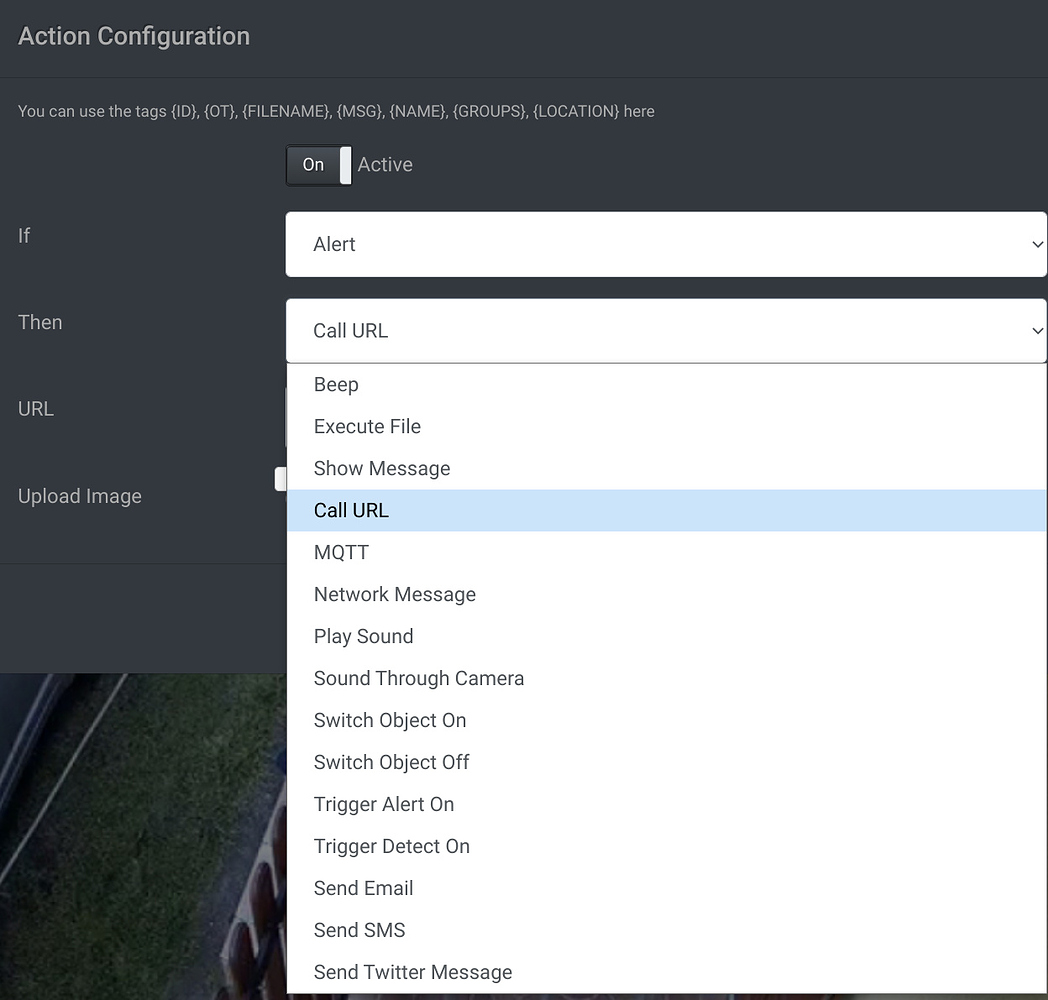Image resolution: width=1048 pixels, height=1000 pixels.
Task: Choose MQTT as the action
Action: point(341,553)
